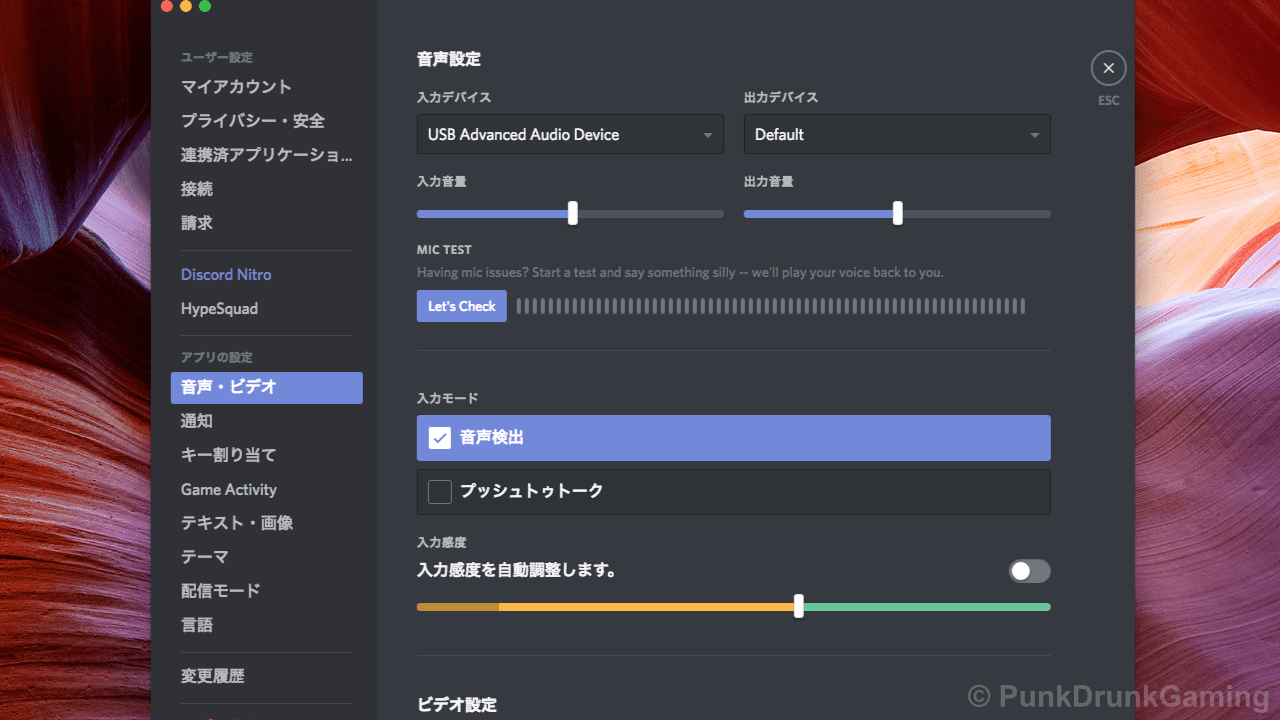The width and height of the screenshot is (1280, 720).
Task: Click the input sensitivity slider handle
Action: click(798, 606)
